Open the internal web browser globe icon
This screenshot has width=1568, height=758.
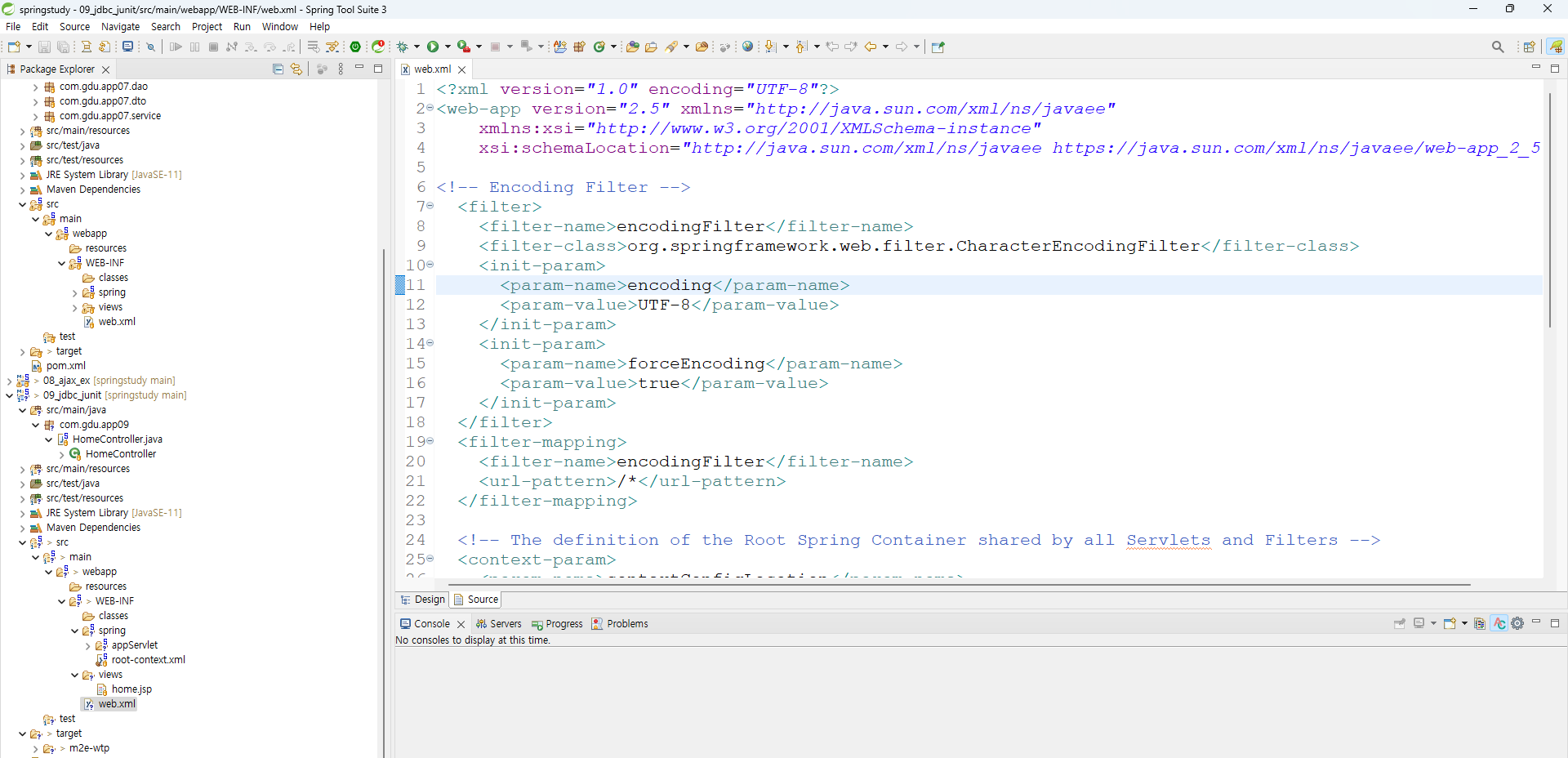(748, 47)
